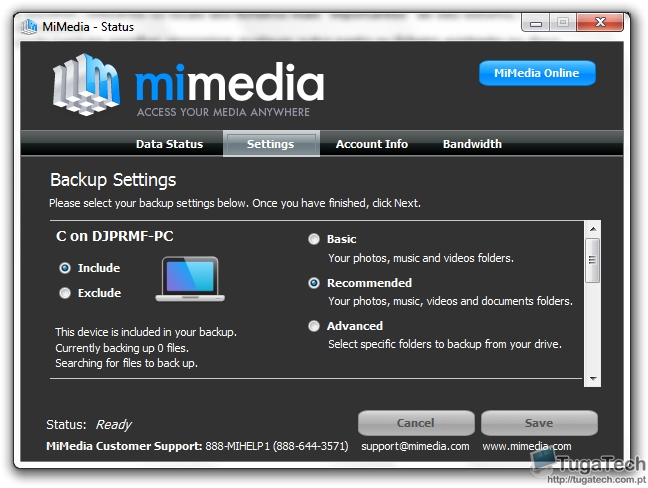Viewport: 648px width, 488px height.
Task: Click the Save button
Action: [539, 423]
